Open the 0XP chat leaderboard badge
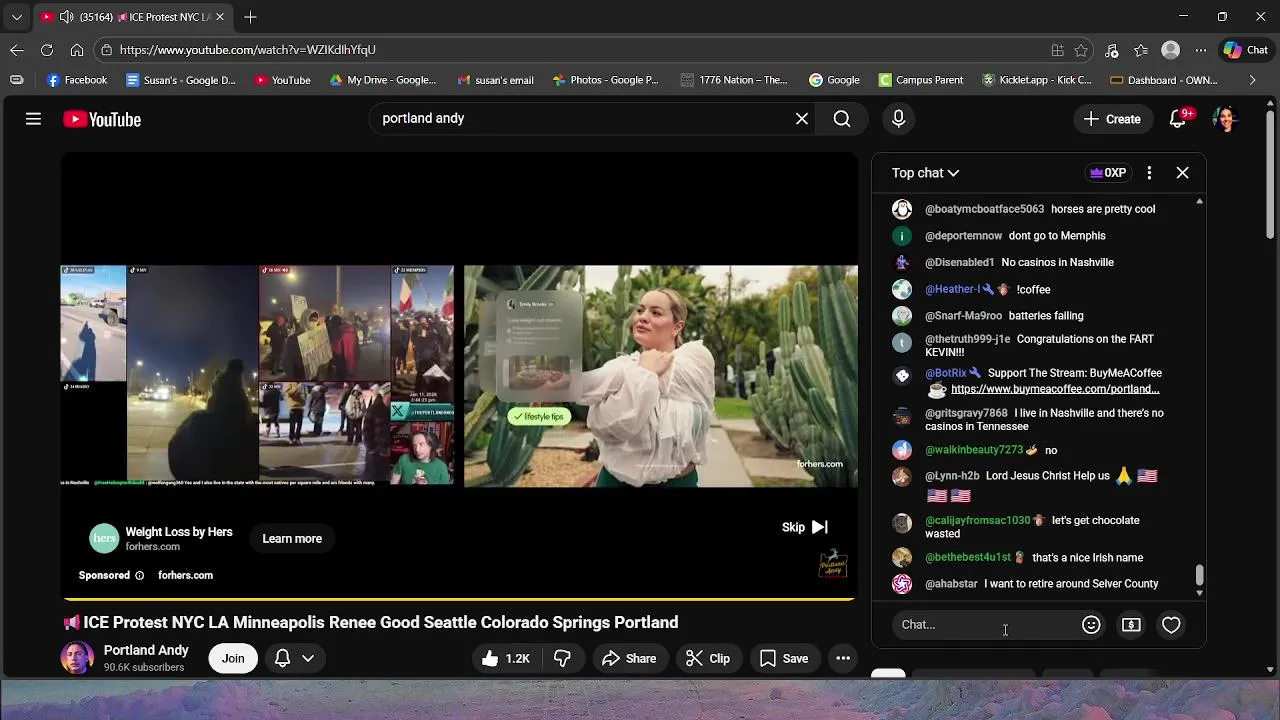This screenshot has height=720, width=1280. (1108, 173)
